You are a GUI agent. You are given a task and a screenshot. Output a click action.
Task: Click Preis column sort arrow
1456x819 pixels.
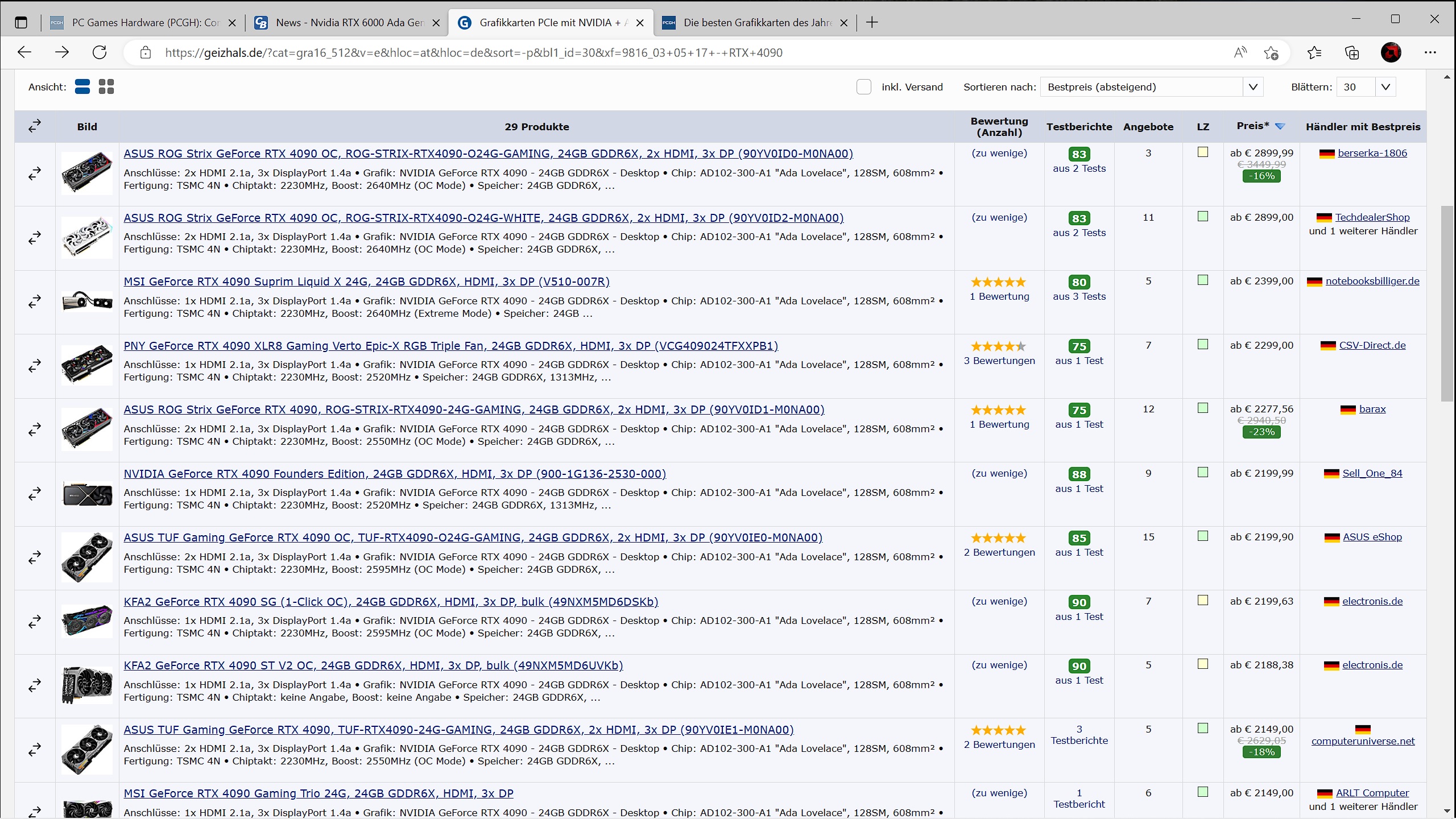point(1280,126)
